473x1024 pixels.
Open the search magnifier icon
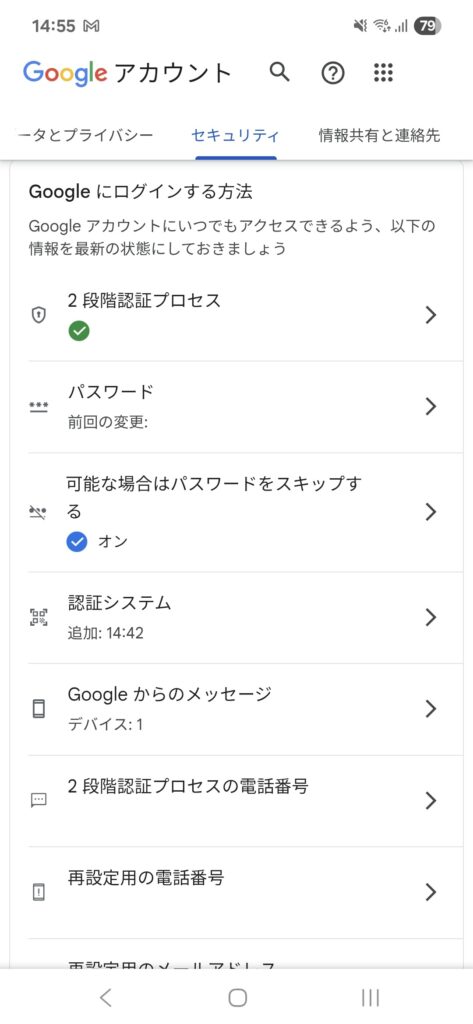click(280, 72)
